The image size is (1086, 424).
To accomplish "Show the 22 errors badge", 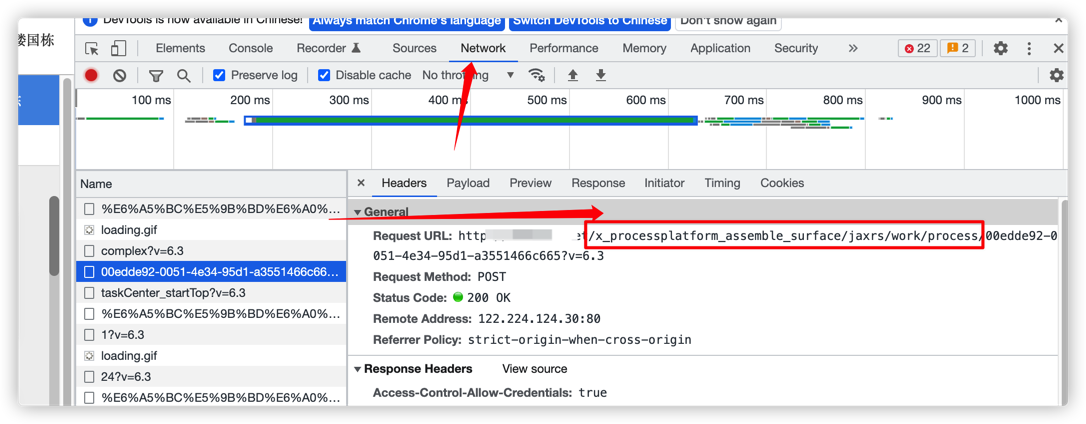I will coord(918,48).
